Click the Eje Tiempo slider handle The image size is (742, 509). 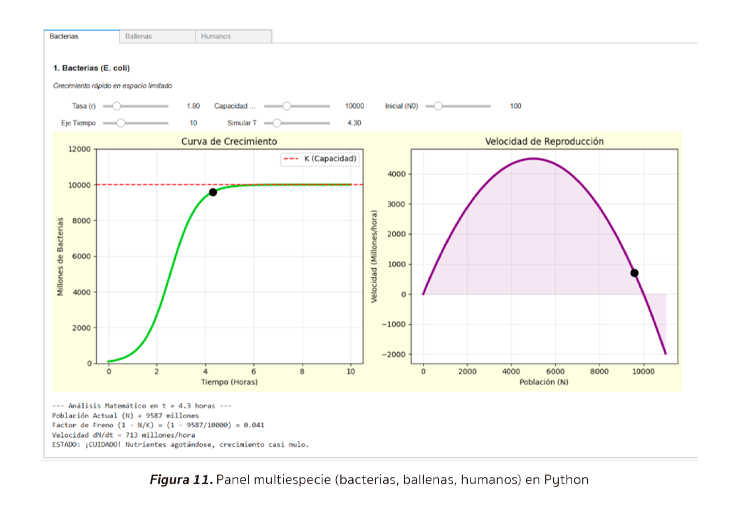click(x=121, y=123)
